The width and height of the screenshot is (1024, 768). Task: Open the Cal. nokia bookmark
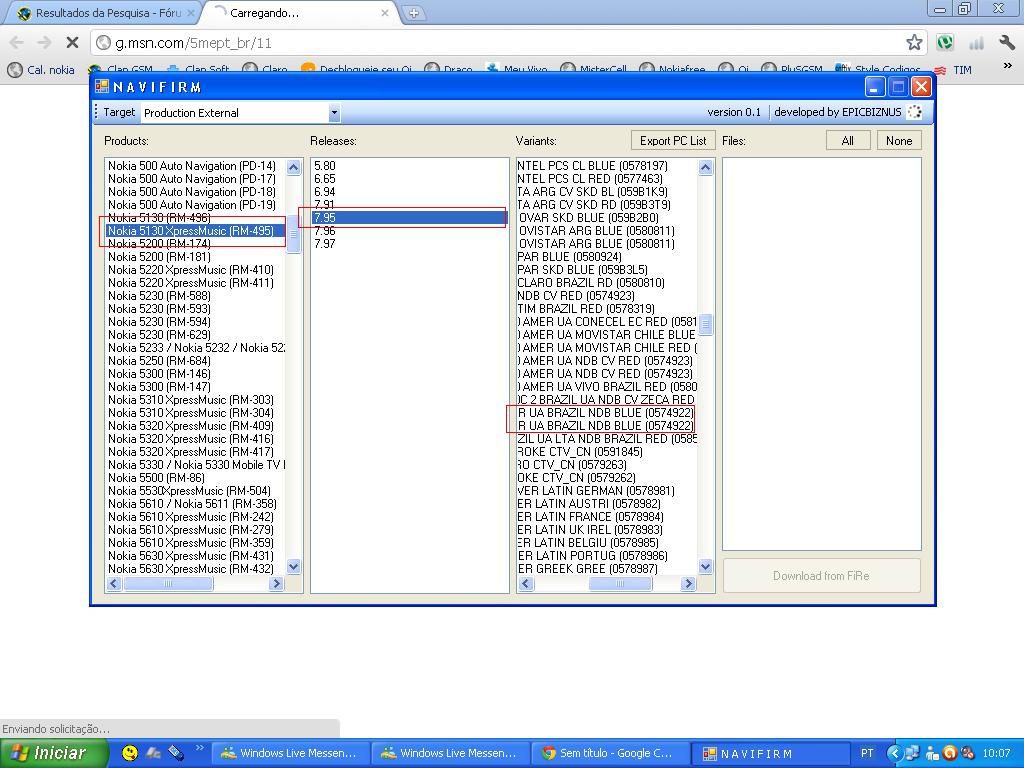[x=41, y=70]
